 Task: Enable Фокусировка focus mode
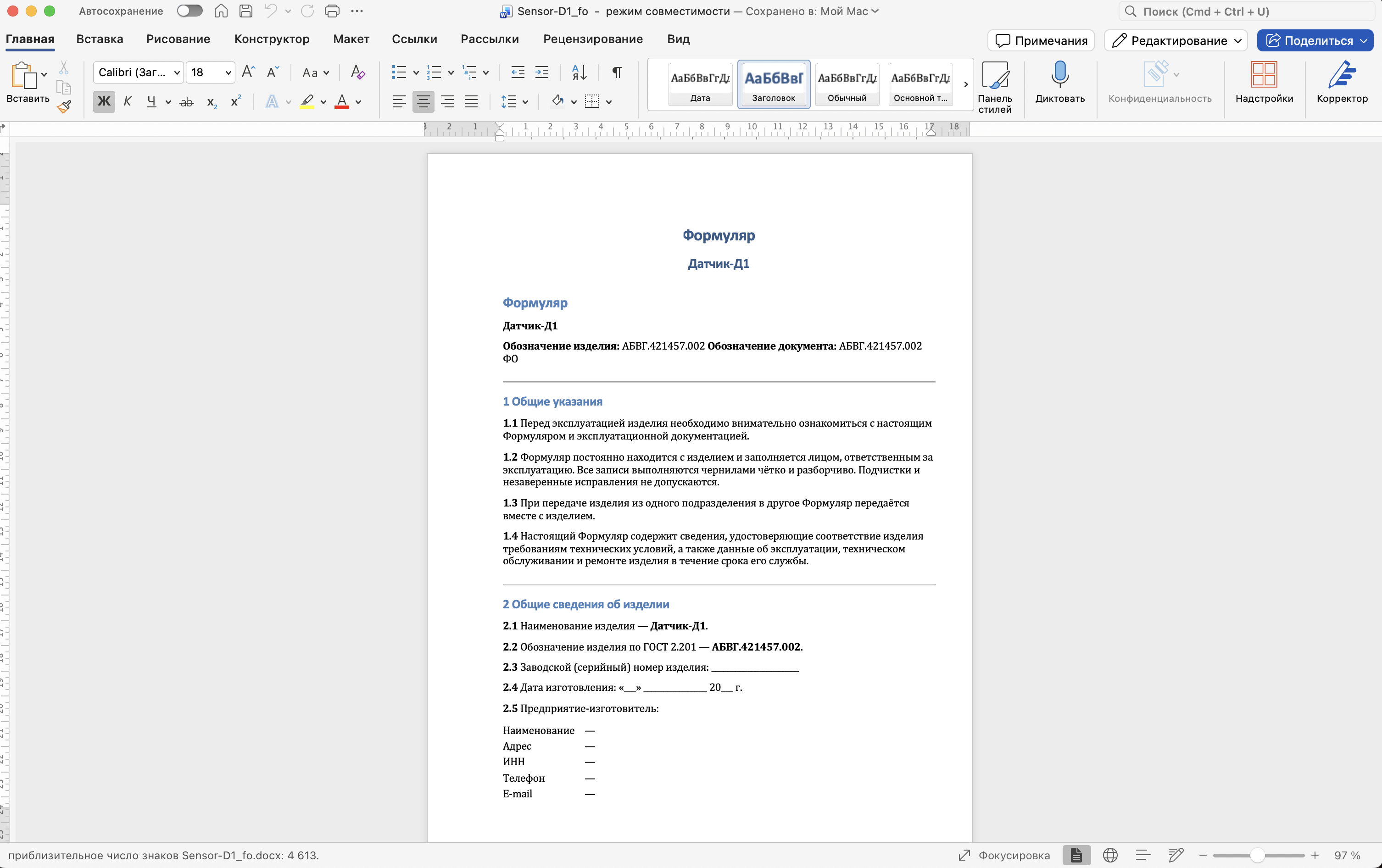[x=1004, y=855]
